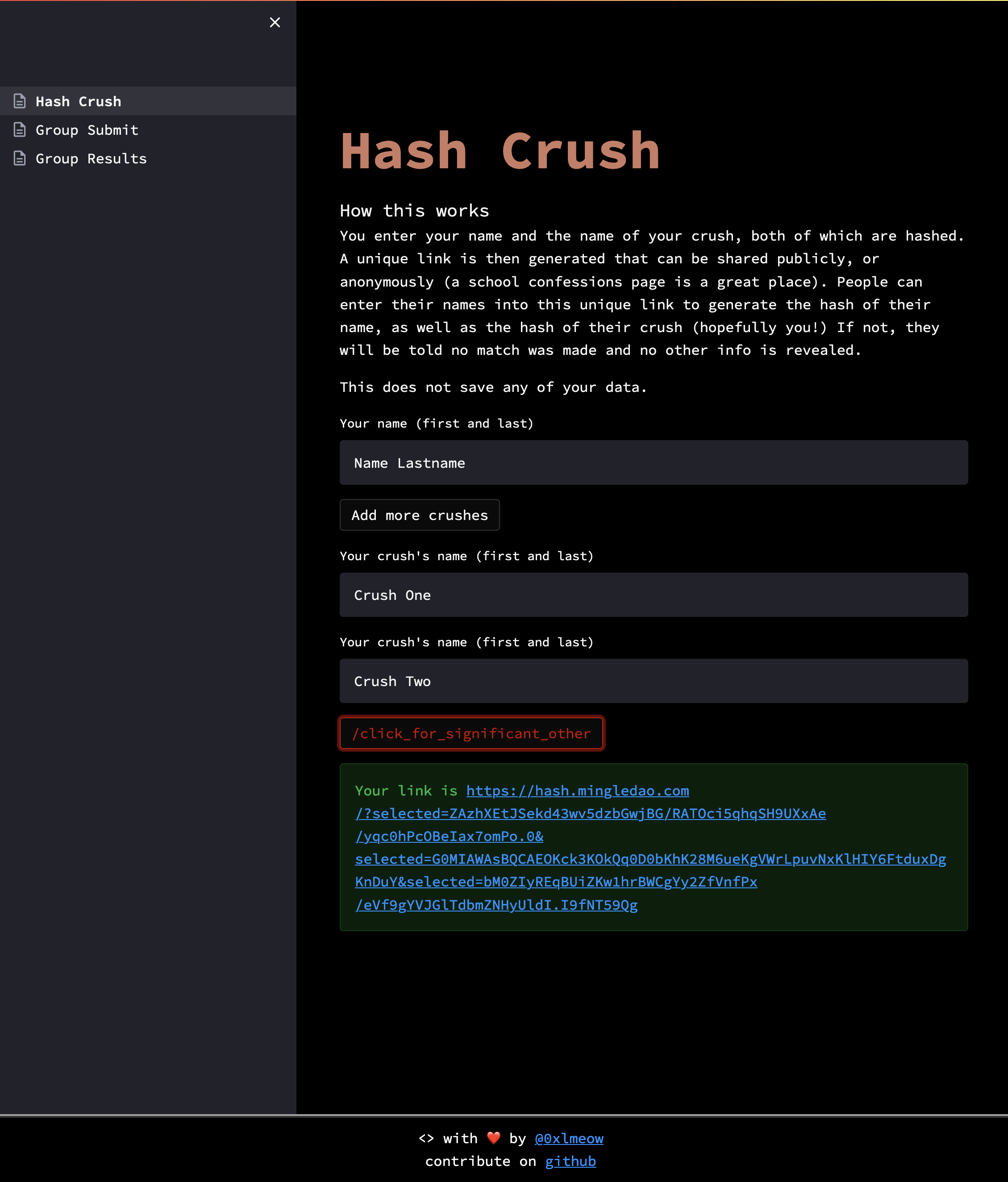
Task: Open the github contribute link
Action: (x=571, y=1161)
